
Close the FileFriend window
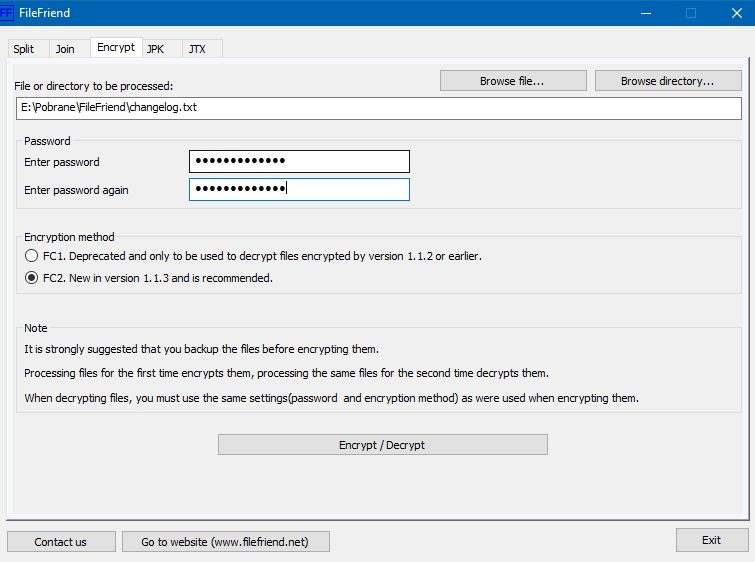tap(737, 13)
